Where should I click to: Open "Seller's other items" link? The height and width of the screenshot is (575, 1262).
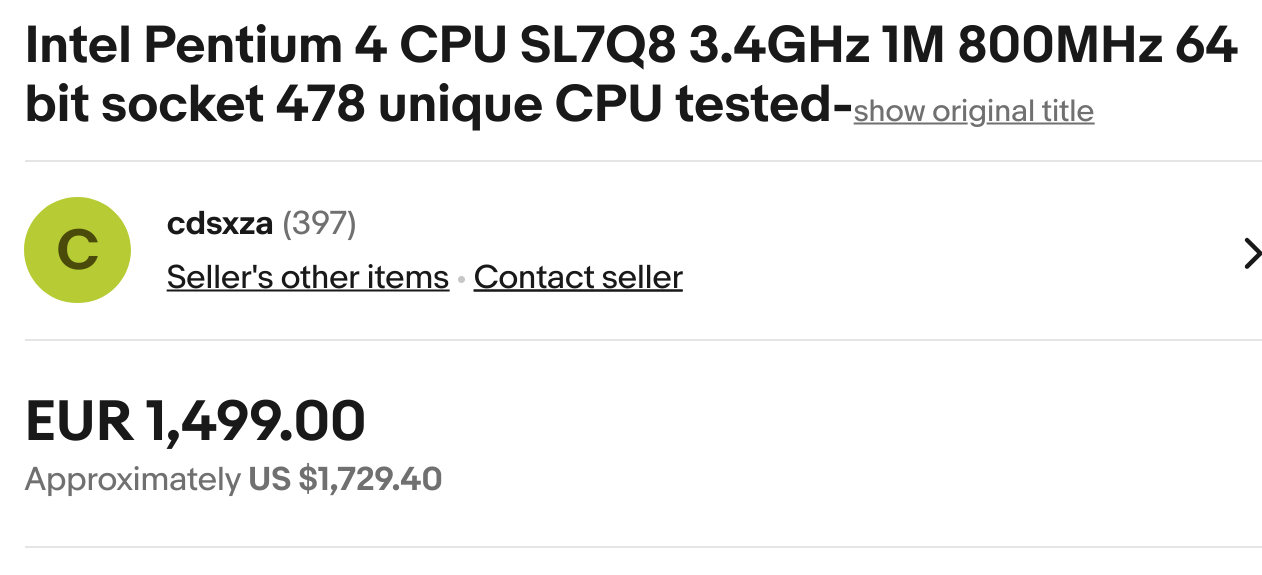pos(307,277)
